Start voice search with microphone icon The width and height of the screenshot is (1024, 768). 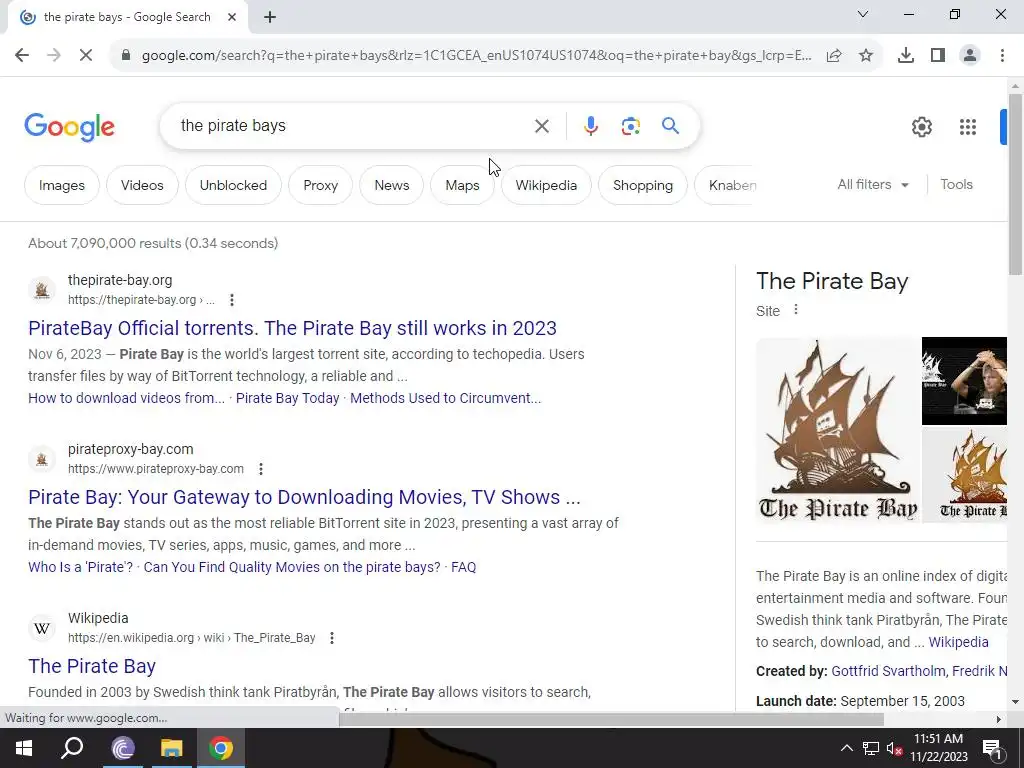tap(590, 126)
